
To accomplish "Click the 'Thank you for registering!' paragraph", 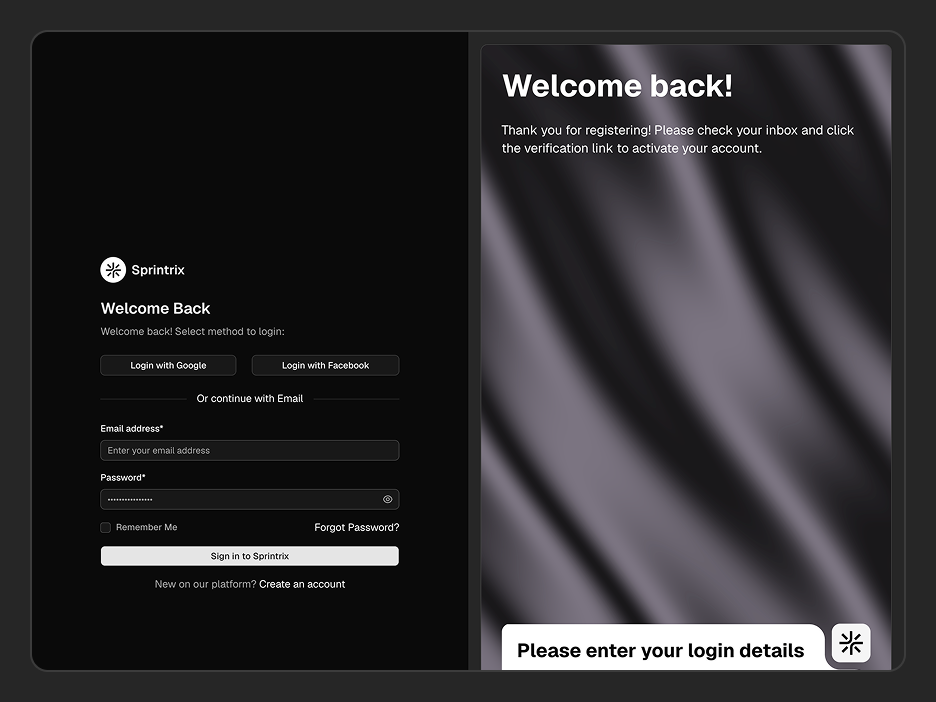I will coord(678,139).
